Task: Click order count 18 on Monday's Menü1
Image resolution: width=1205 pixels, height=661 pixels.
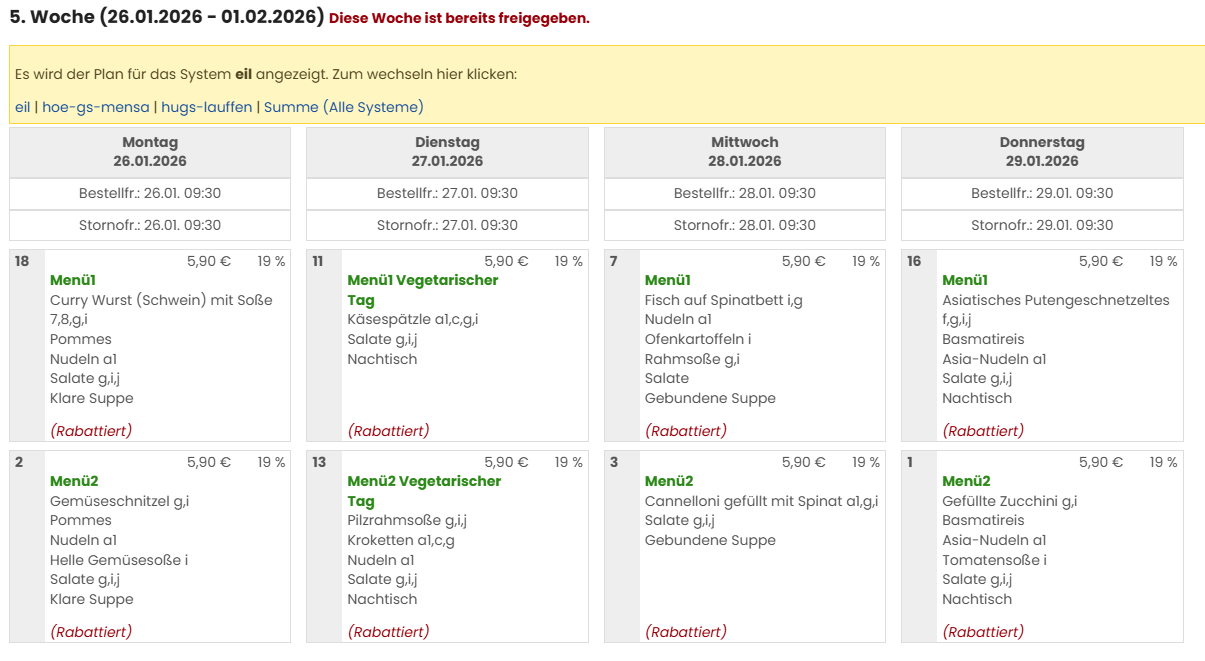Action: point(22,262)
